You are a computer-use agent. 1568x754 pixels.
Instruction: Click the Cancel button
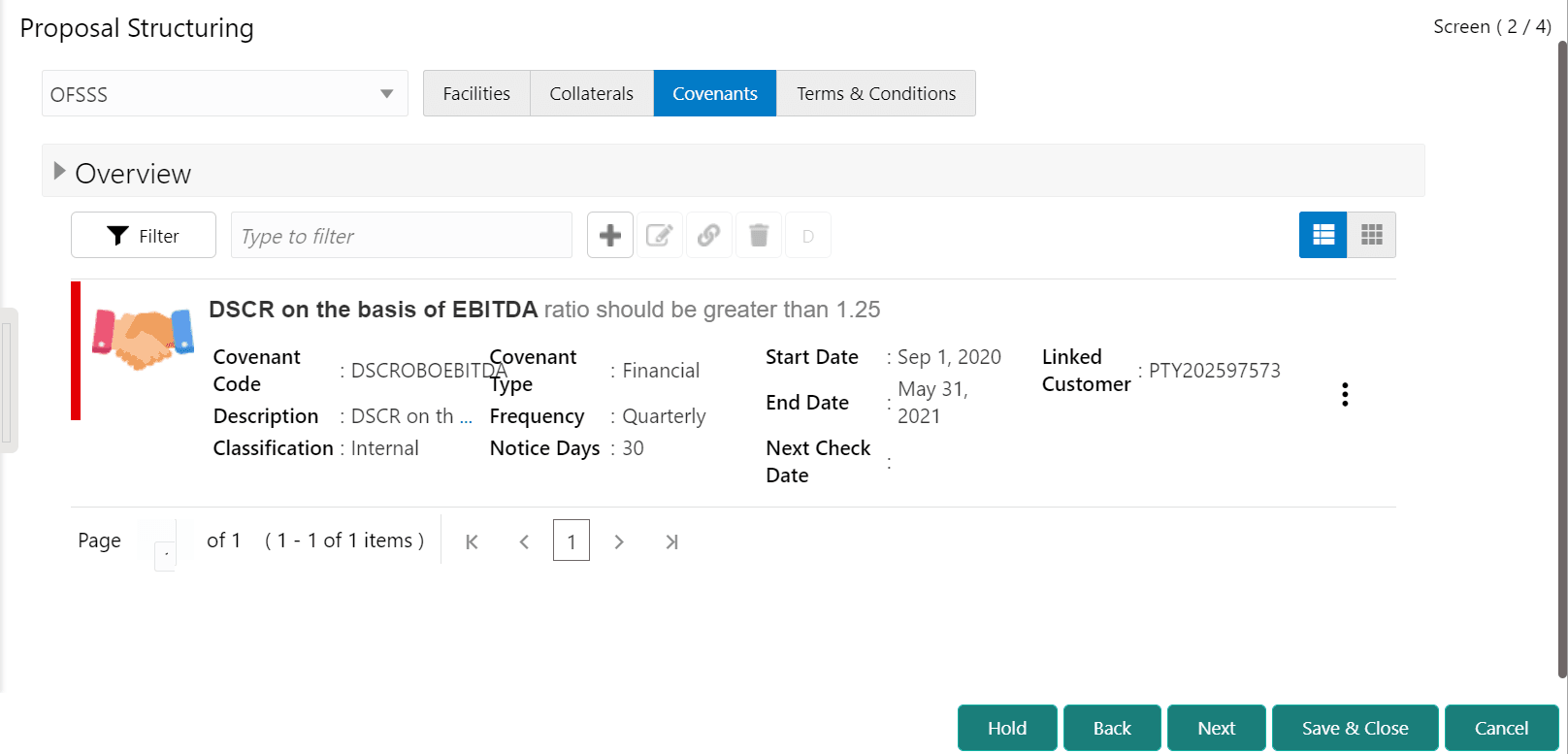pyautogui.click(x=1502, y=728)
